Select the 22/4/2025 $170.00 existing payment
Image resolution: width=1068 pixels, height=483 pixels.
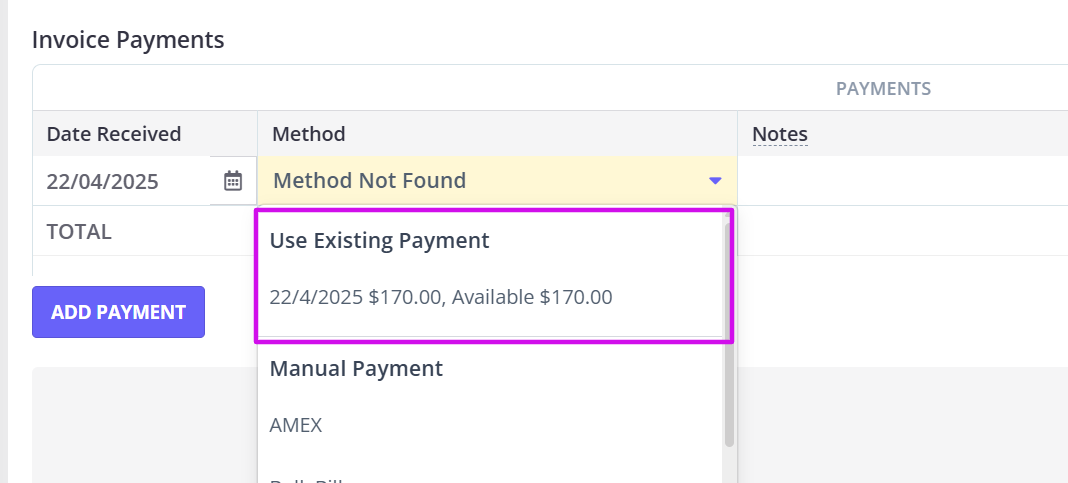pyautogui.click(x=441, y=297)
